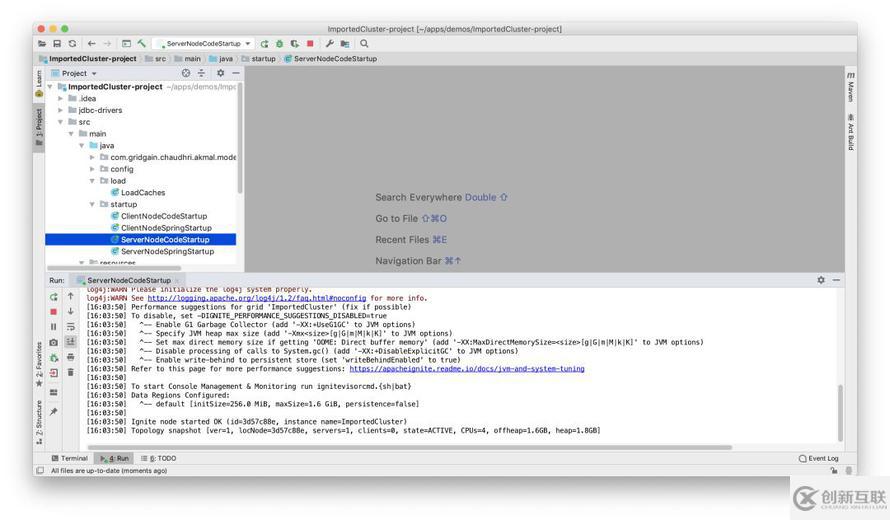Open the Learn side tab
The width and height of the screenshot is (890, 520).
pyautogui.click(x=39, y=83)
